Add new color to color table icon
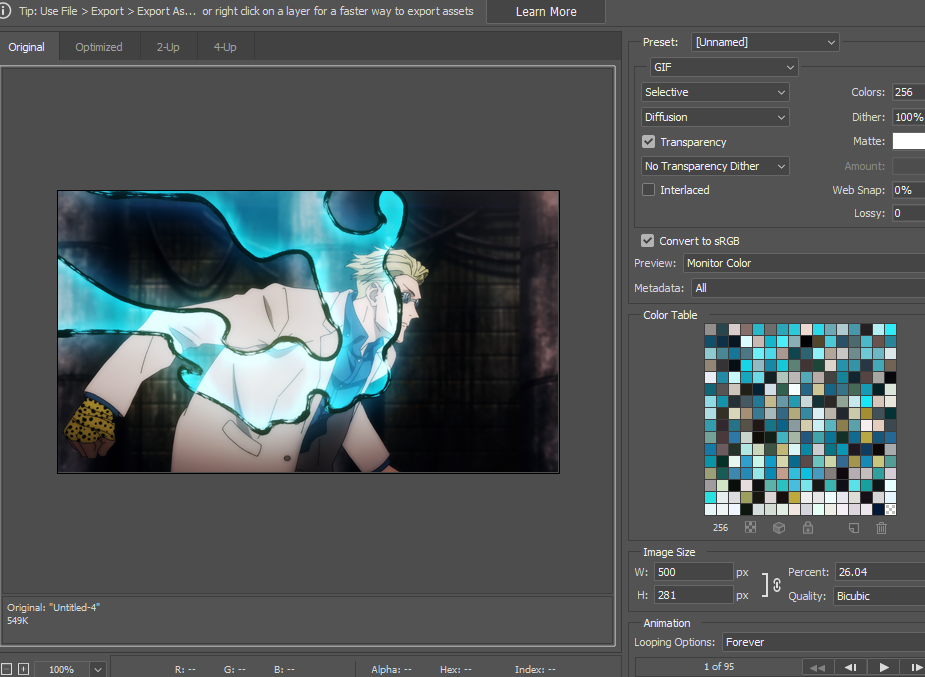Image resolution: width=925 pixels, height=677 pixels. tap(853, 528)
